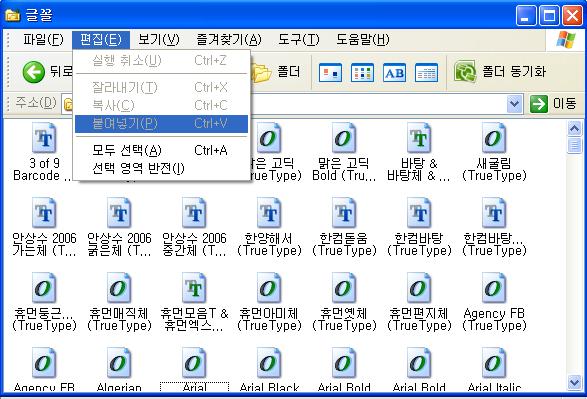The image size is (587, 399).
Task: Open the 도움말(H) menu
Action: [362, 39]
